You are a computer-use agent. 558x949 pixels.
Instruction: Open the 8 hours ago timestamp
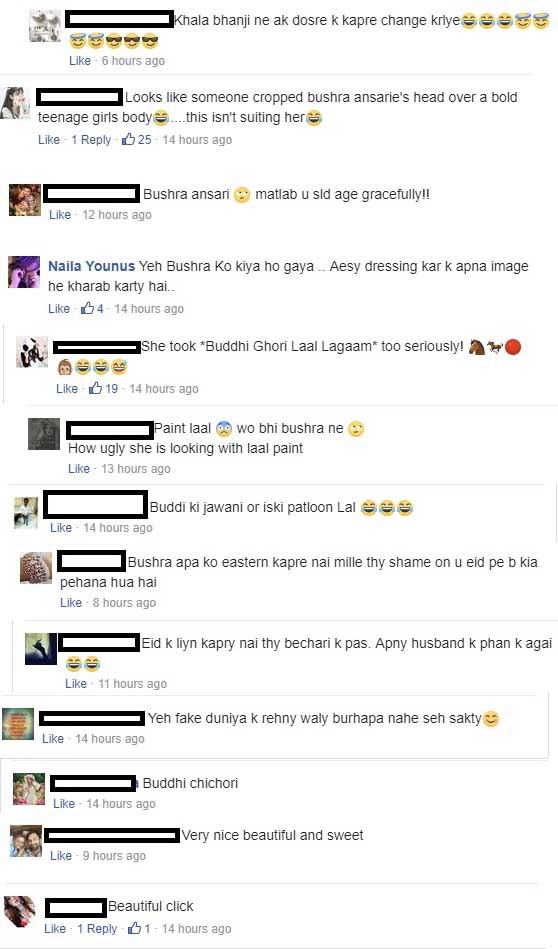pyautogui.click(x=124, y=602)
